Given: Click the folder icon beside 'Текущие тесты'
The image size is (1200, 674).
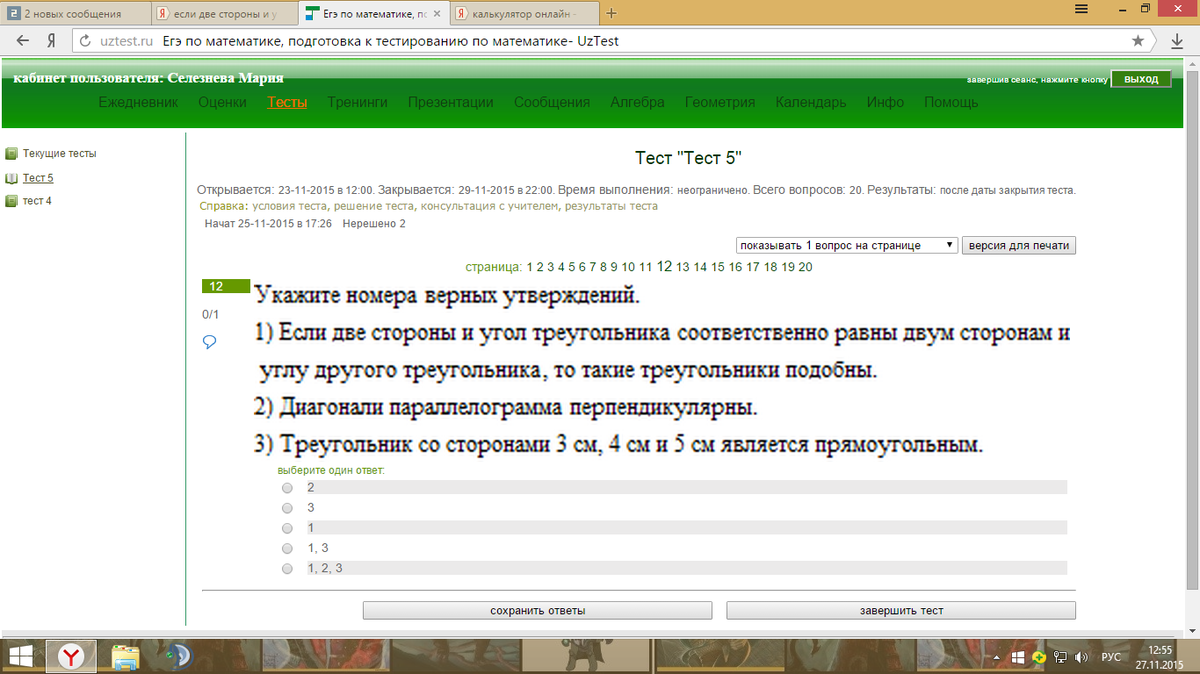Looking at the screenshot, I should pos(12,154).
